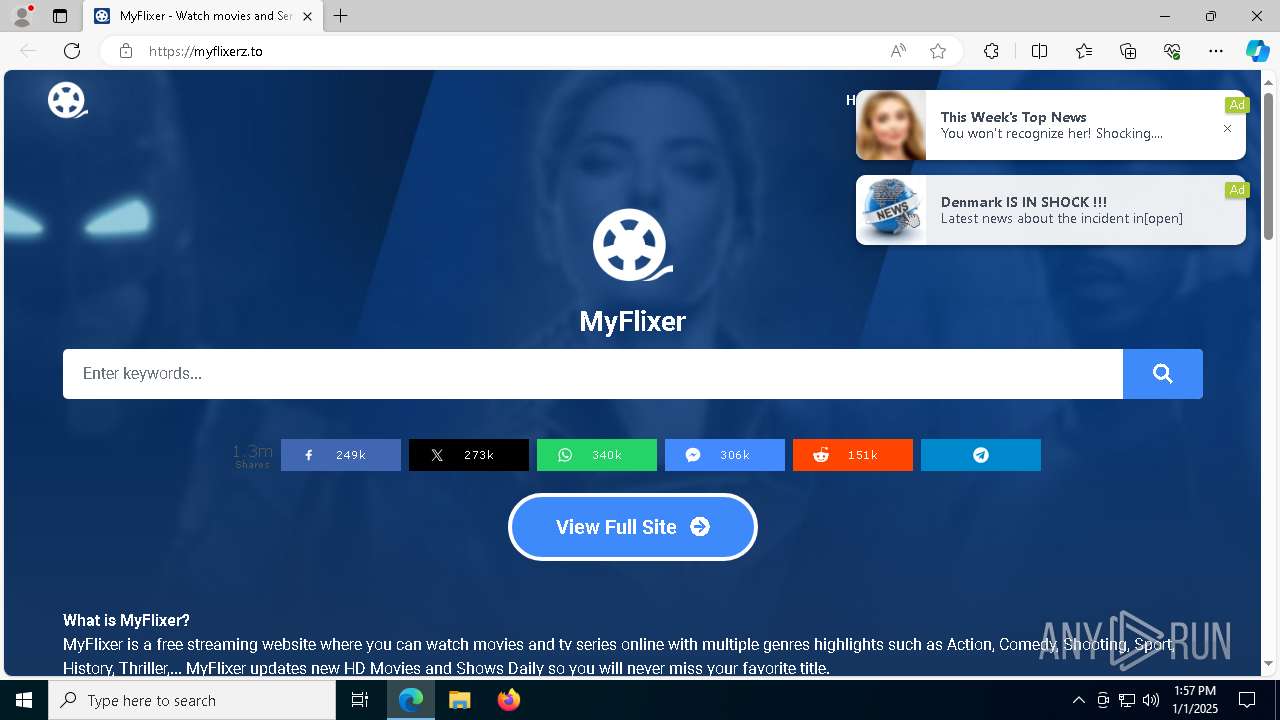1280x720 pixels.
Task: Open the Favorites list icon
Action: (1084, 51)
